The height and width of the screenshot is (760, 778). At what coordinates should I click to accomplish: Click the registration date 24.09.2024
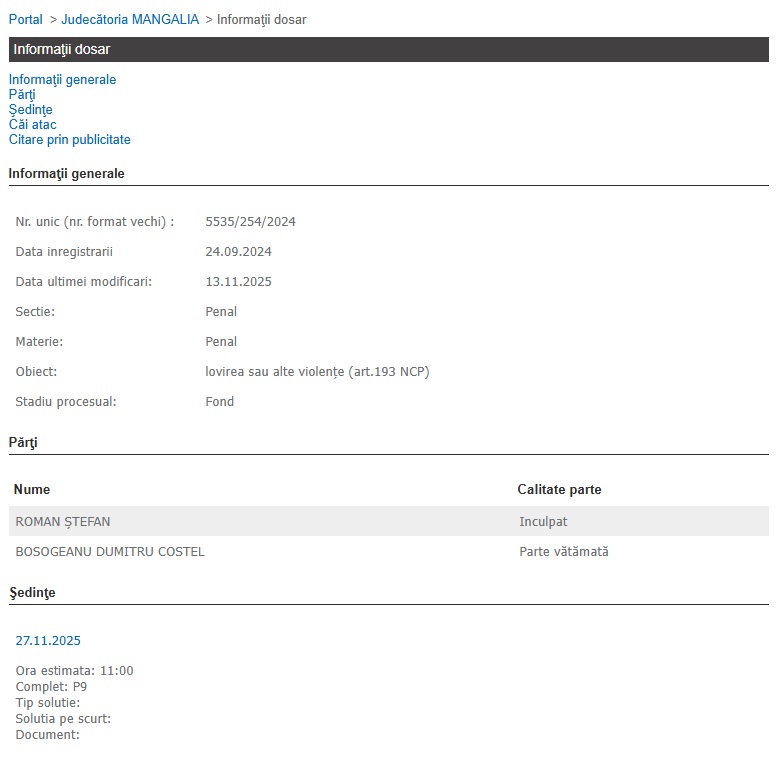238,251
